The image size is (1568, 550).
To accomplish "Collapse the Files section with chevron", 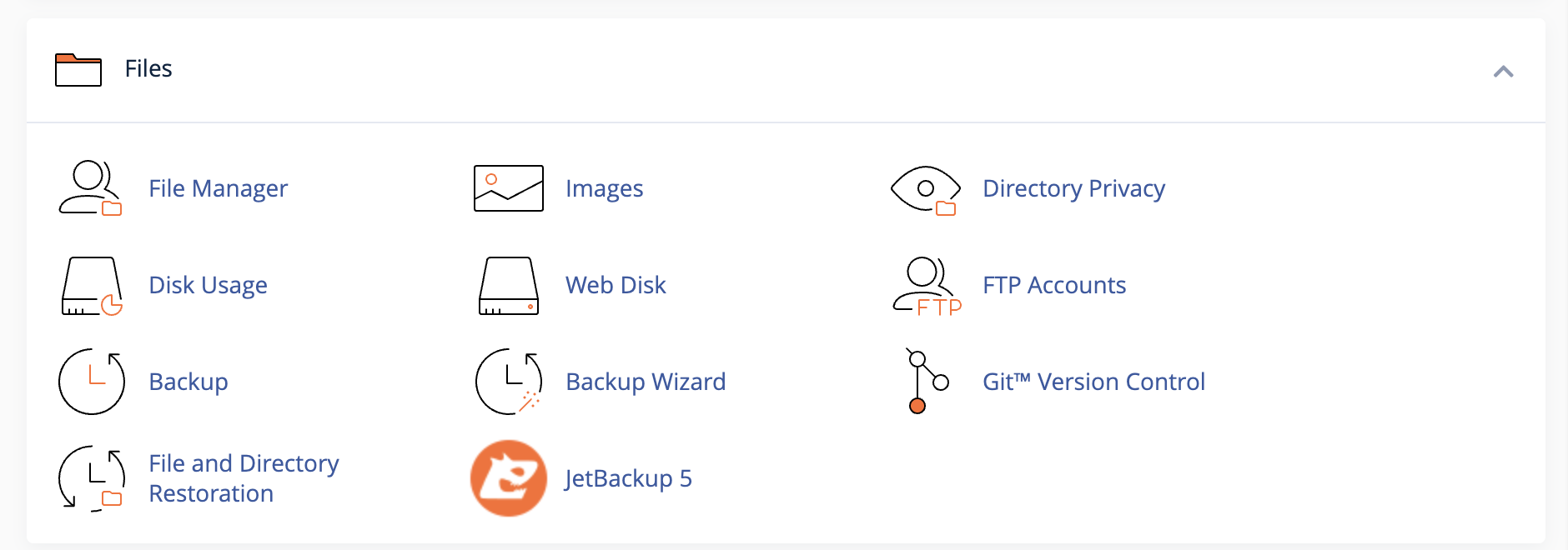I will point(1503,72).
